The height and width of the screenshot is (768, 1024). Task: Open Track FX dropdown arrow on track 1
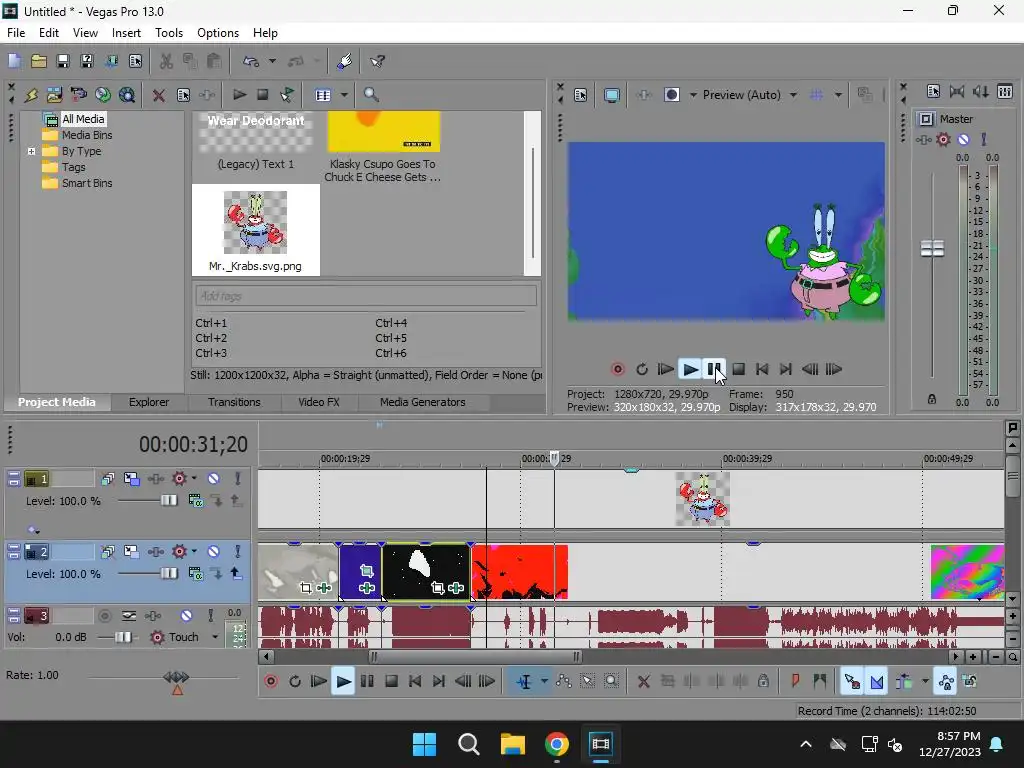pyautogui.click(x=194, y=479)
